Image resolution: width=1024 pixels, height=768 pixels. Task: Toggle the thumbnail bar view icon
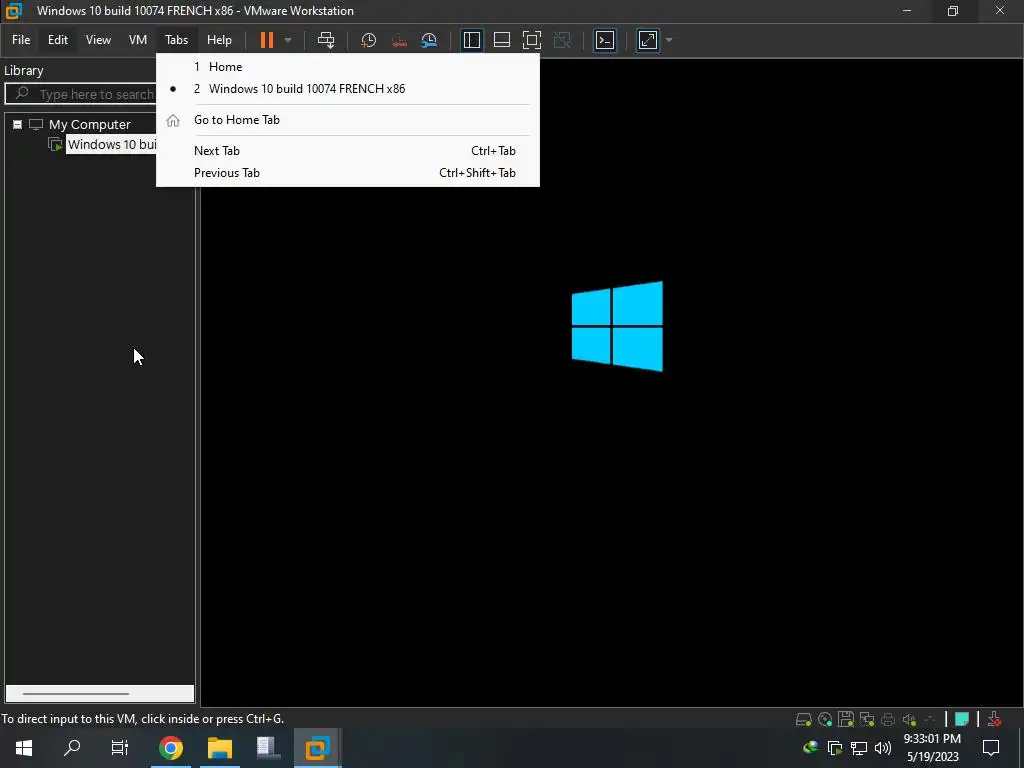(x=502, y=40)
